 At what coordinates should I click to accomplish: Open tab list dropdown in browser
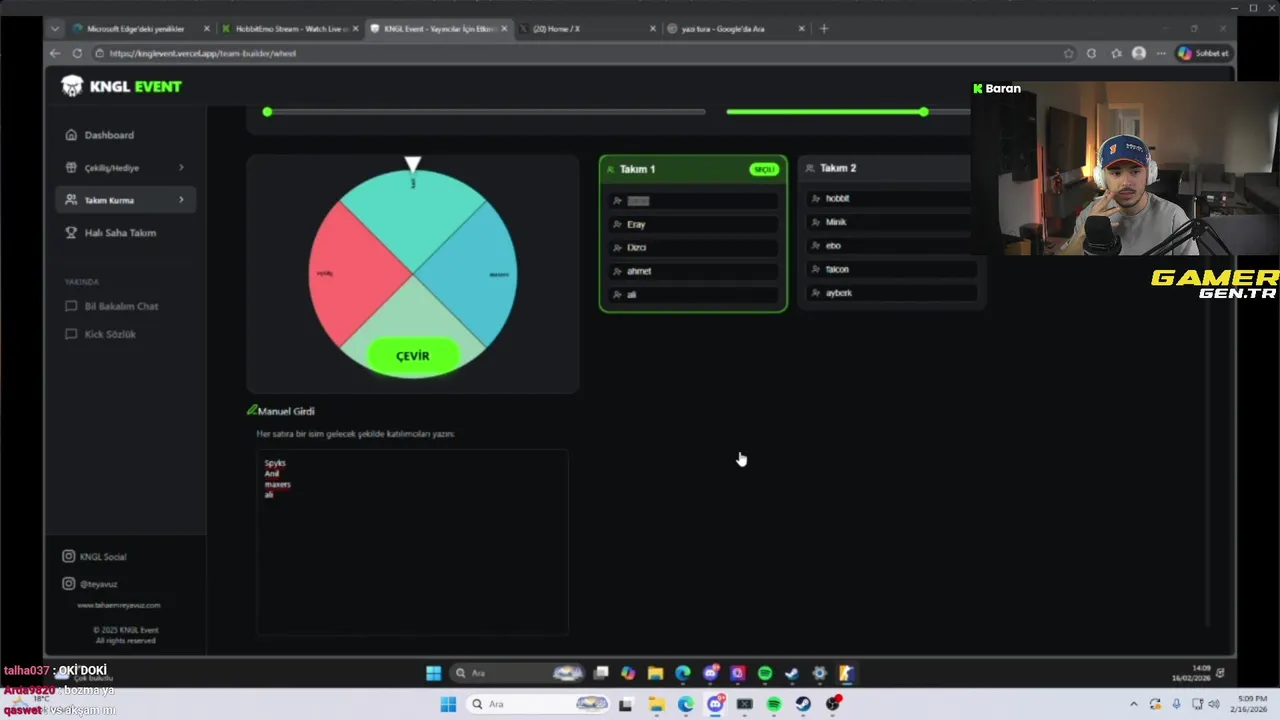pyautogui.click(x=55, y=29)
